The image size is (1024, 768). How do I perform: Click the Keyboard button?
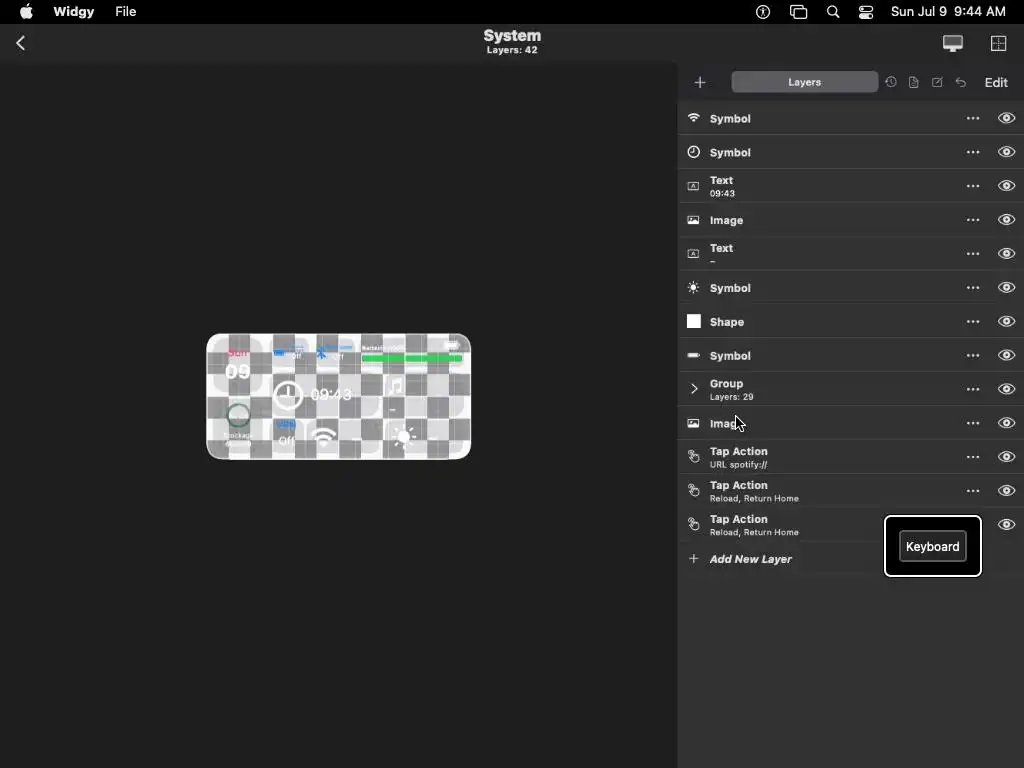[x=933, y=547]
